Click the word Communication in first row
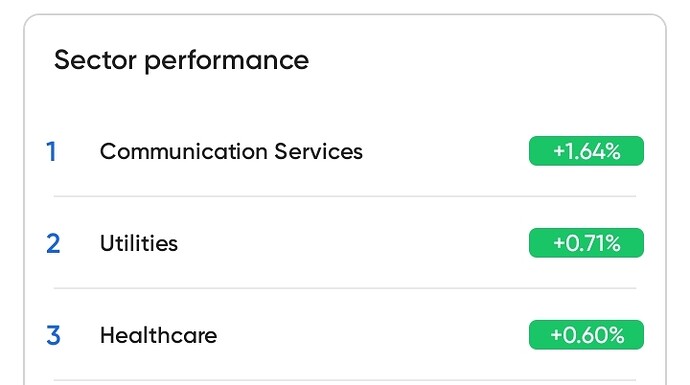This screenshot has height=385, width=690. pyautogui.click(x=184, y=151)
